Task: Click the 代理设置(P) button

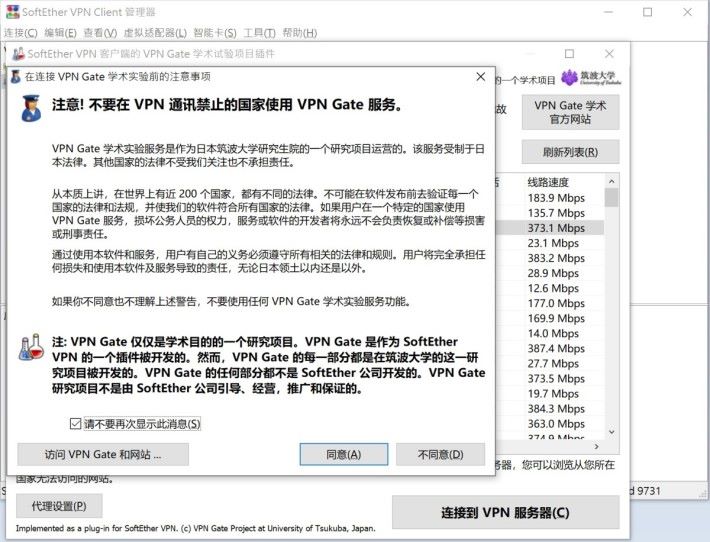Action: (x=59, y=506)
